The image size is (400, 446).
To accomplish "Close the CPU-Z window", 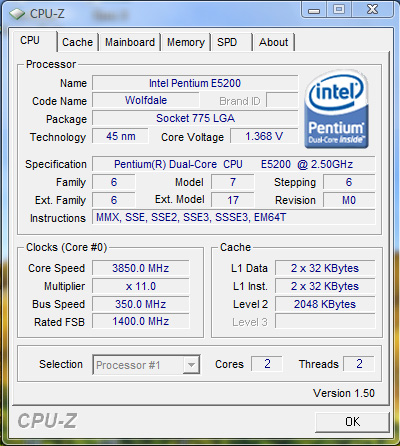I will [372, 10].
